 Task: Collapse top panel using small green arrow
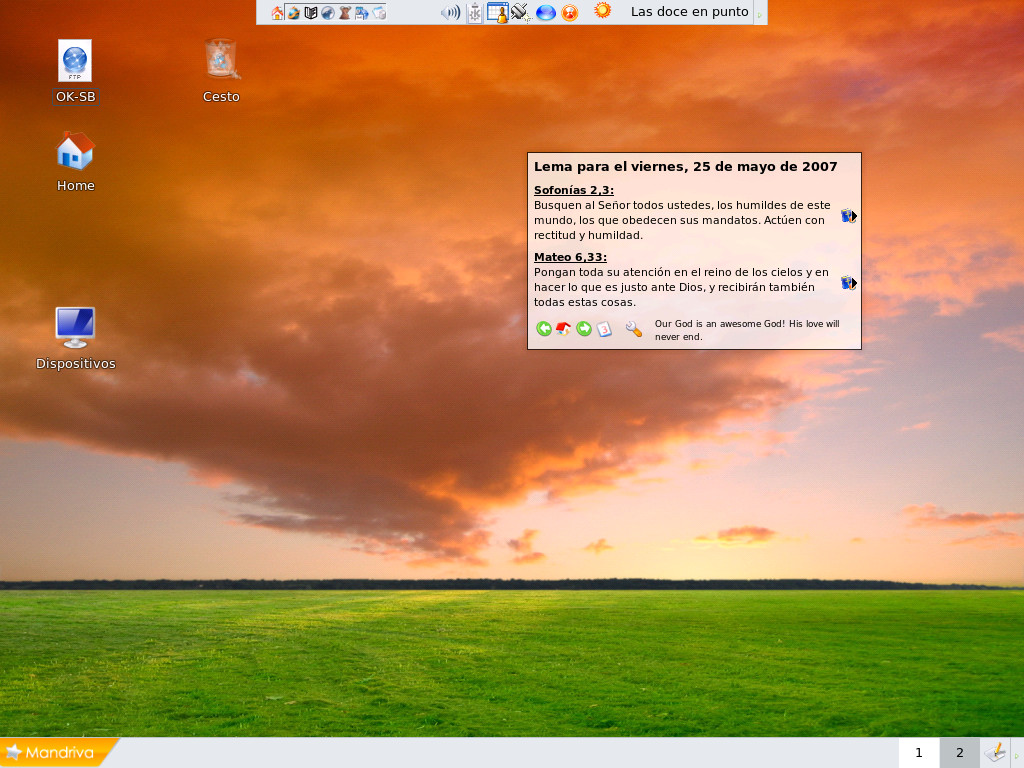click(x=760, y=13)
